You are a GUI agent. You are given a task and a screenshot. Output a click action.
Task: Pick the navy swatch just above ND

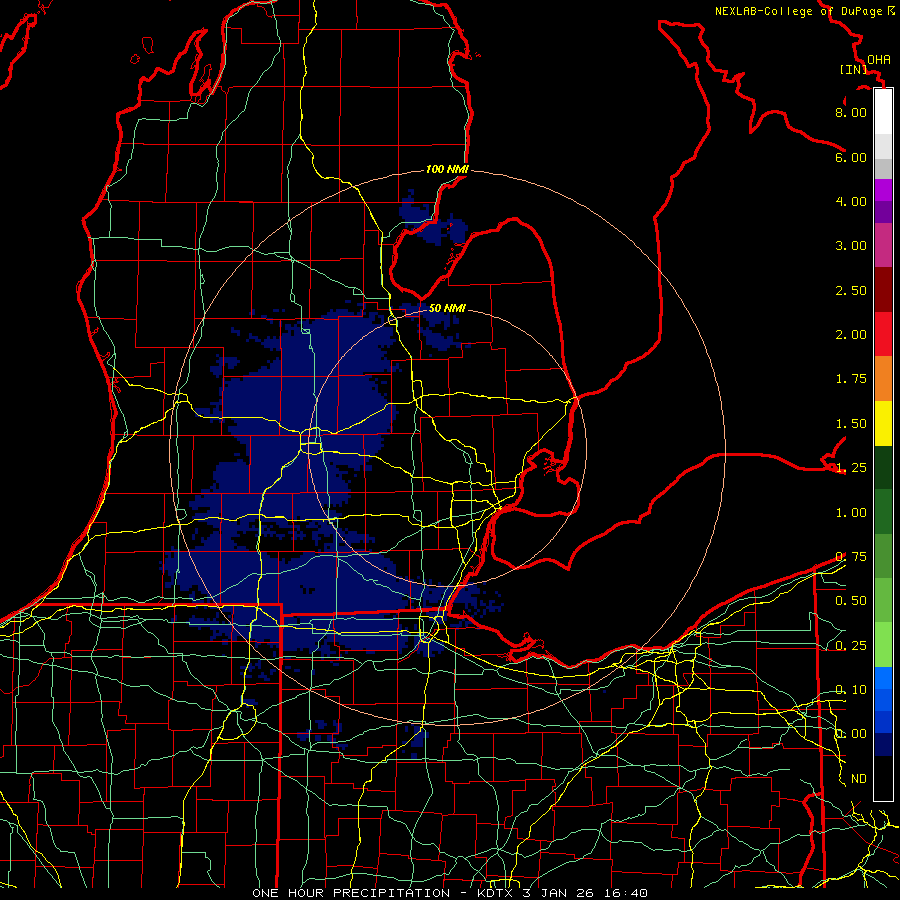click(x=883, y=744)
